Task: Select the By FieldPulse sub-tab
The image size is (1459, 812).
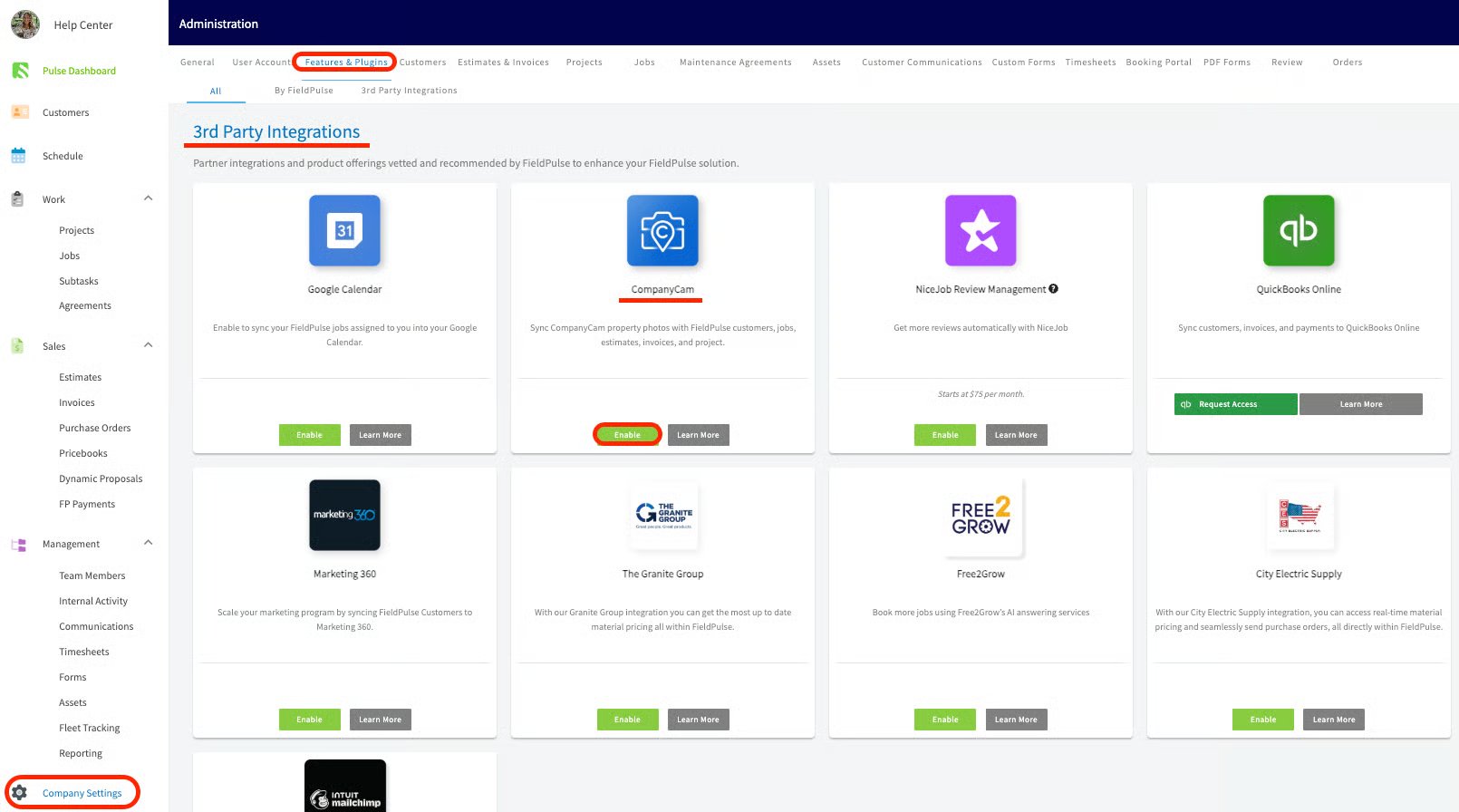Action: point(304,90)
